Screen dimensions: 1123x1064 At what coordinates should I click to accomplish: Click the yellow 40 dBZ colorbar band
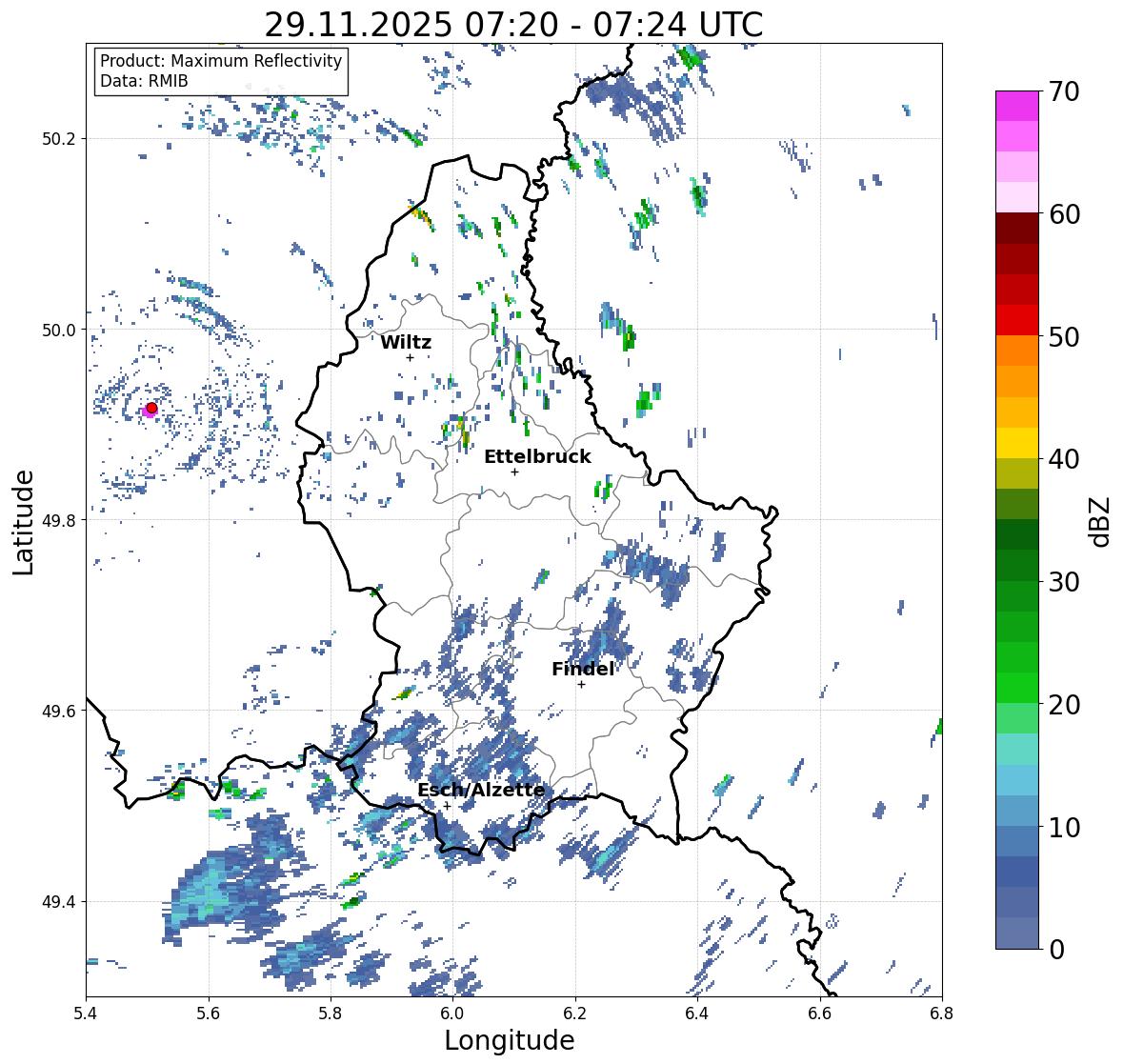coord(1017,443)
